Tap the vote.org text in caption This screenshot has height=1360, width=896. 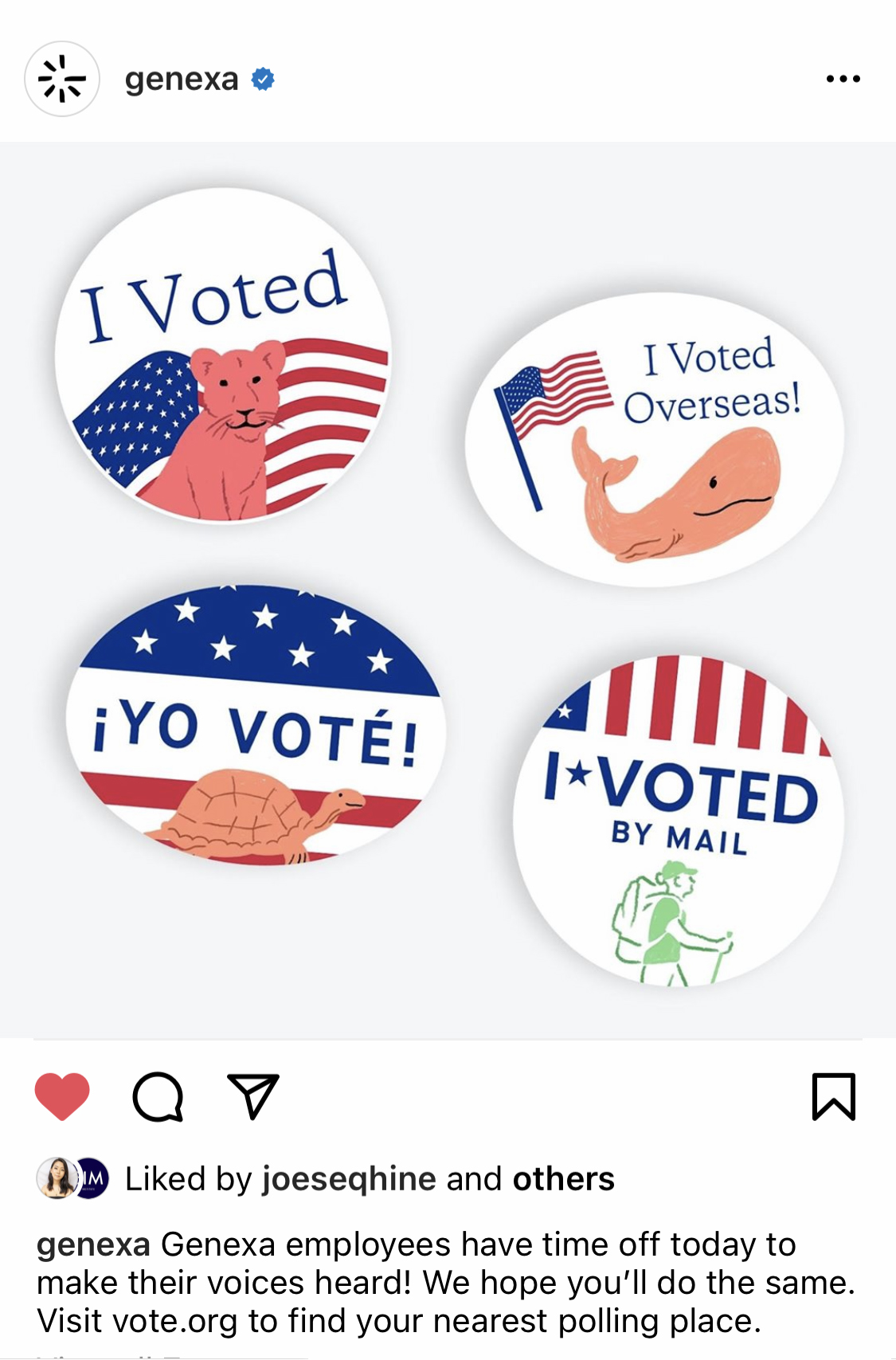coord(175,1321)
